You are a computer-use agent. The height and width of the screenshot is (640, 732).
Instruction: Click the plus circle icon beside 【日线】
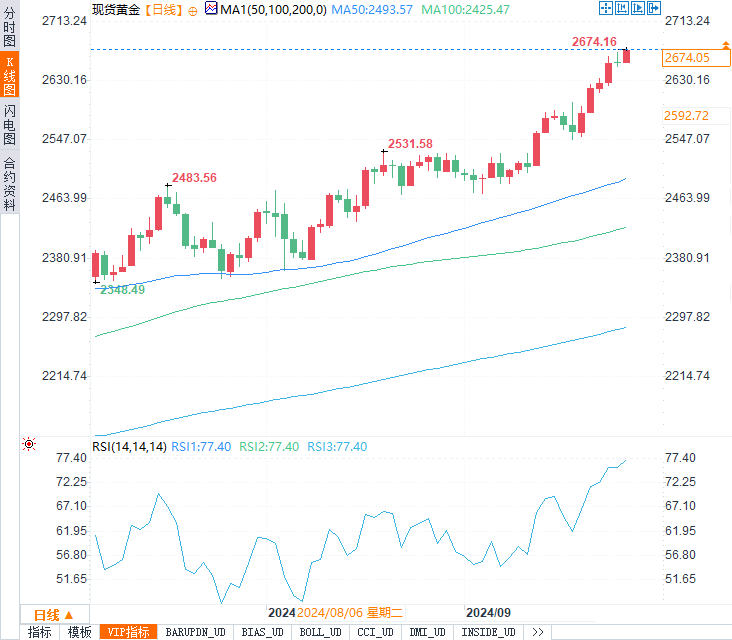(193, 9)
